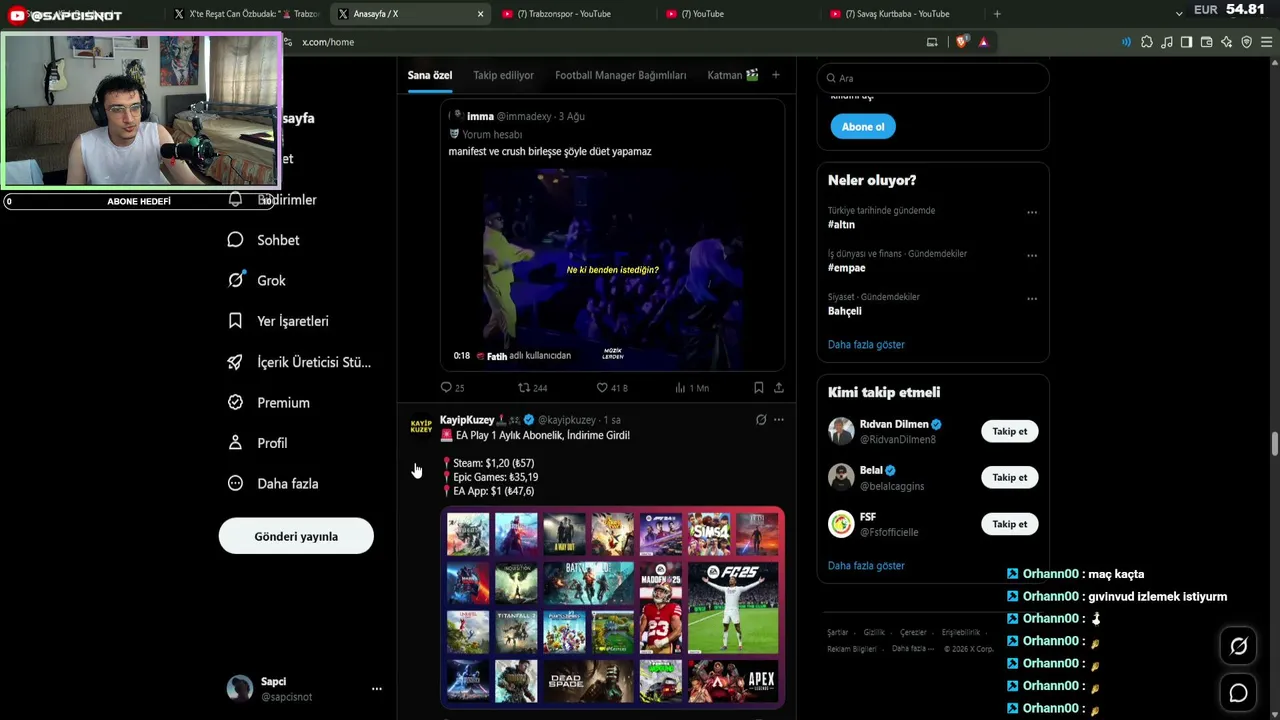Click the page vertical scrollbar thumb
1280x720 pixels.
1275,443
